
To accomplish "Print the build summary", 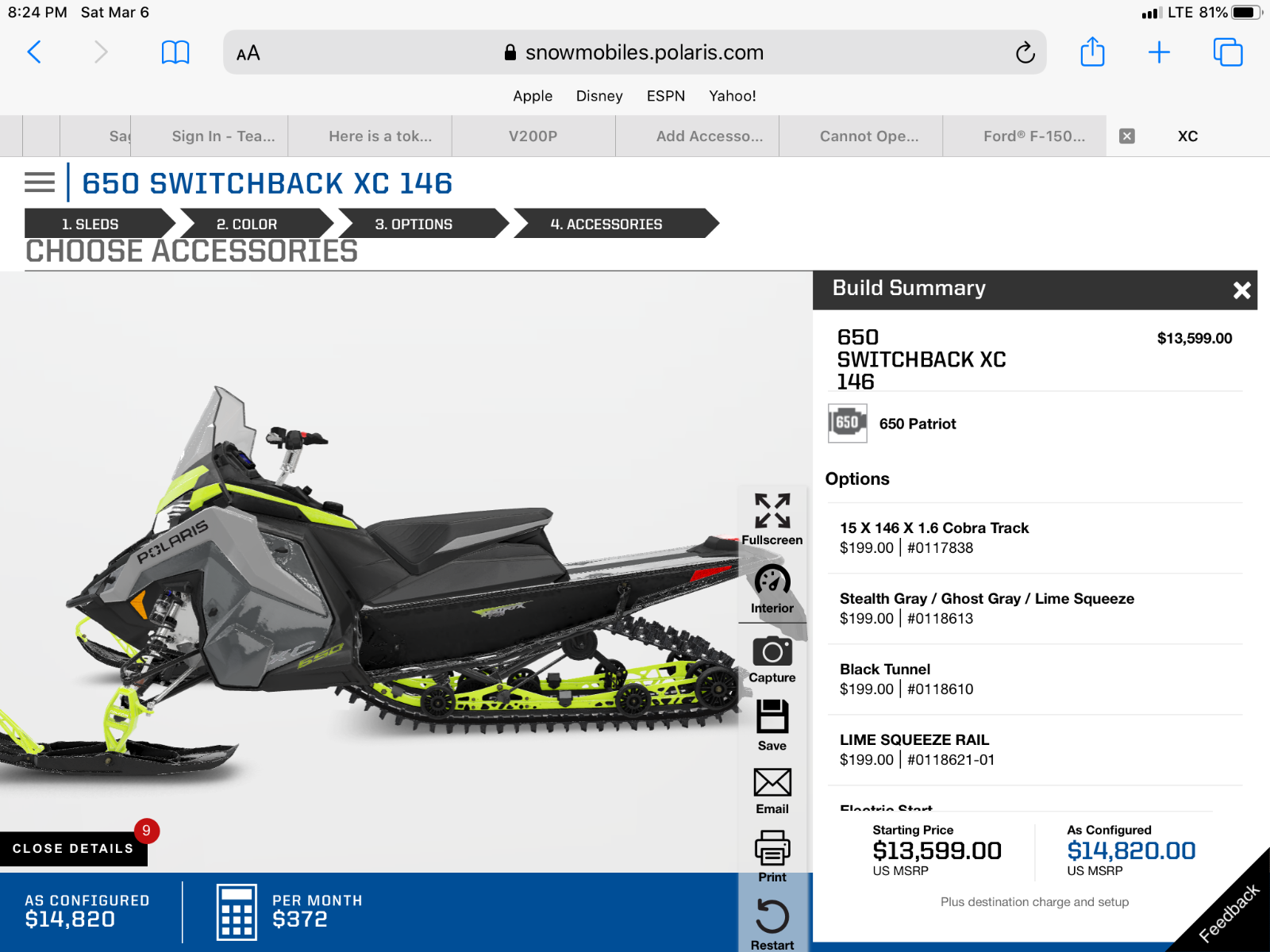I will point(772,856).
